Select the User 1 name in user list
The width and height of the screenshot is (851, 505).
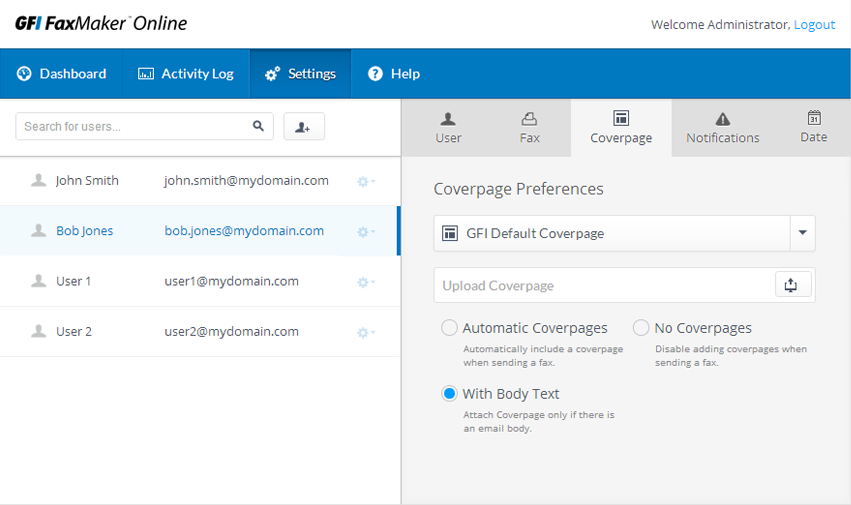coord(73,281)
